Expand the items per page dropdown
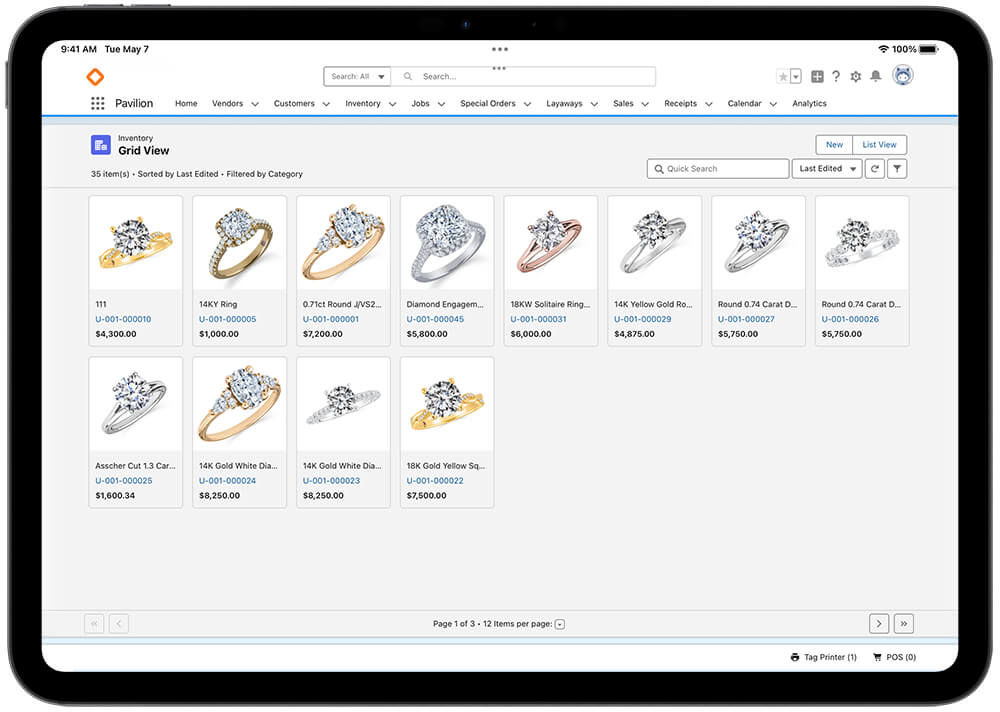 pyautogui.click(x=559, y=624)
